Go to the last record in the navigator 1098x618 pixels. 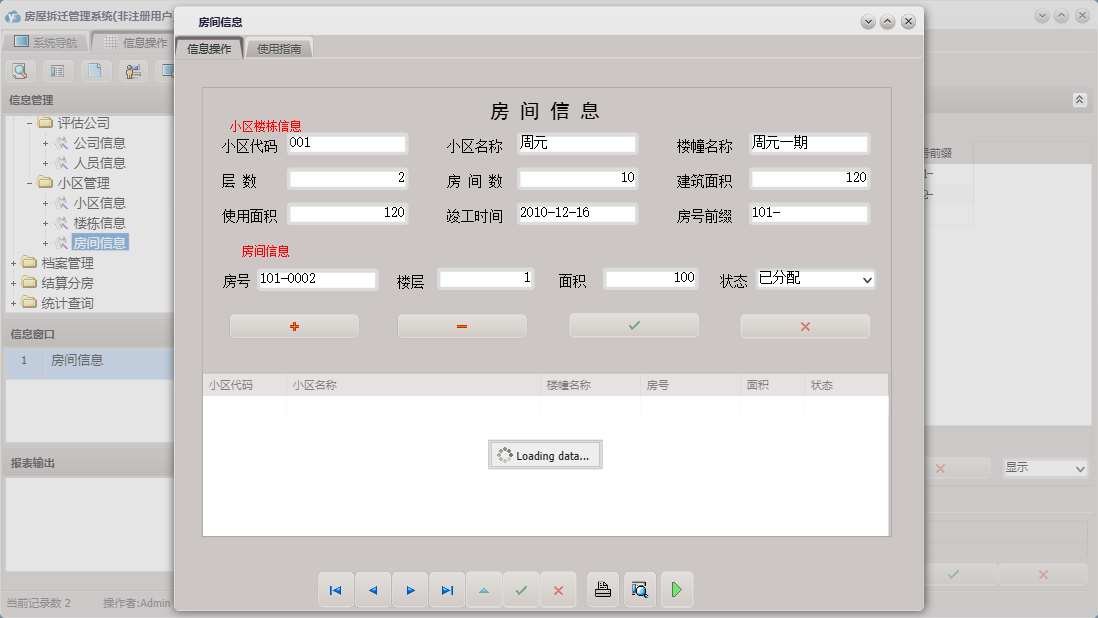tap(447, 589)
